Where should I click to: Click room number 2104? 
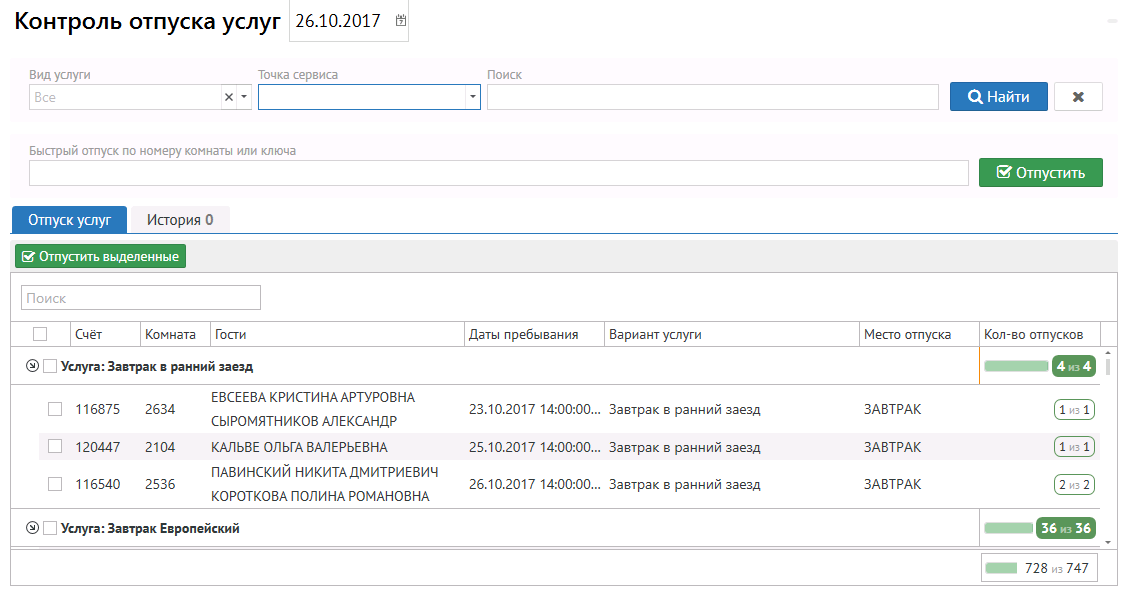(x=160, y=447)
